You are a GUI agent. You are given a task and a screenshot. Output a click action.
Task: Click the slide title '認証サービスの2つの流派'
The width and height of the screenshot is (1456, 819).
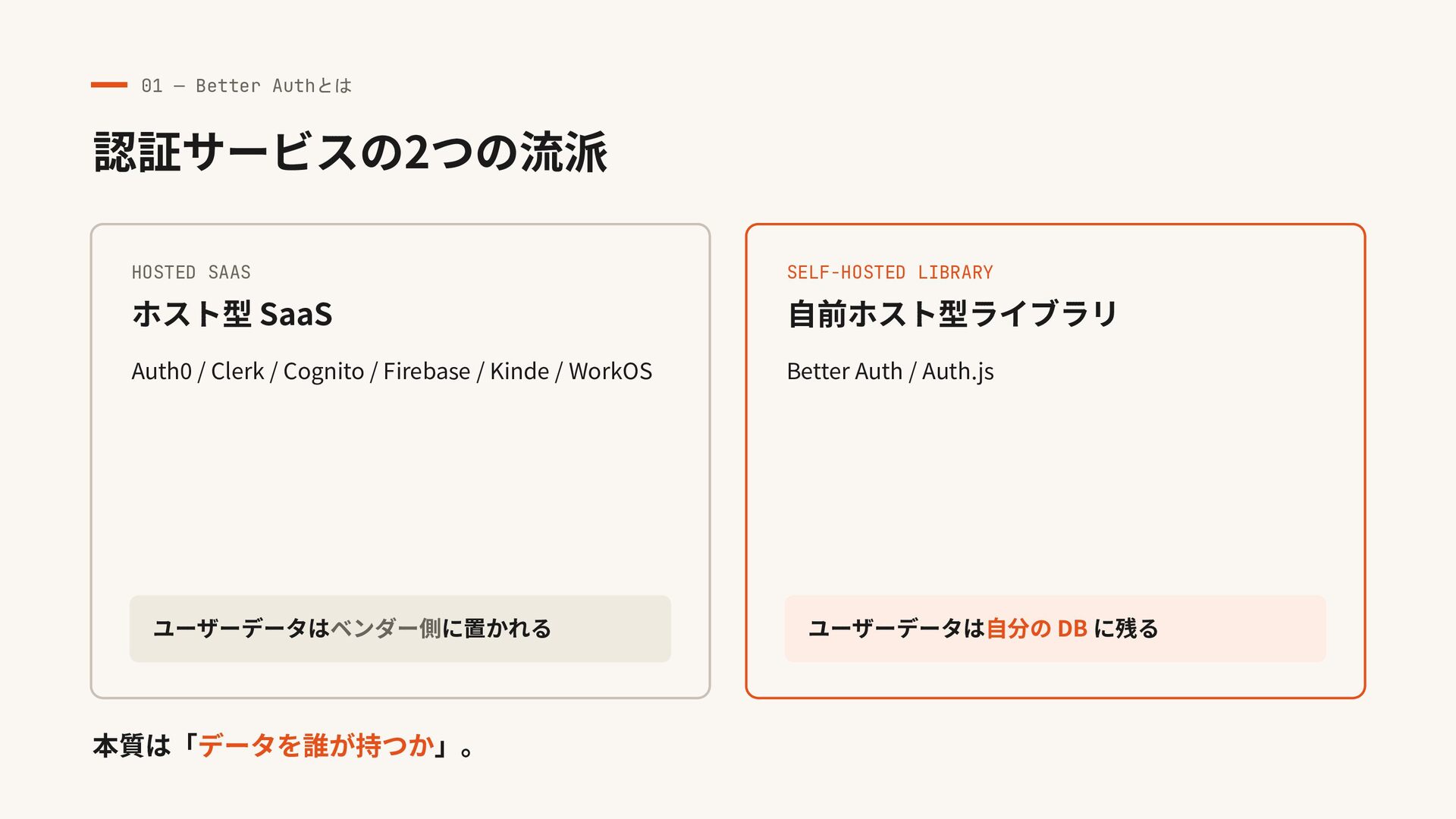[x=350, y=152]
